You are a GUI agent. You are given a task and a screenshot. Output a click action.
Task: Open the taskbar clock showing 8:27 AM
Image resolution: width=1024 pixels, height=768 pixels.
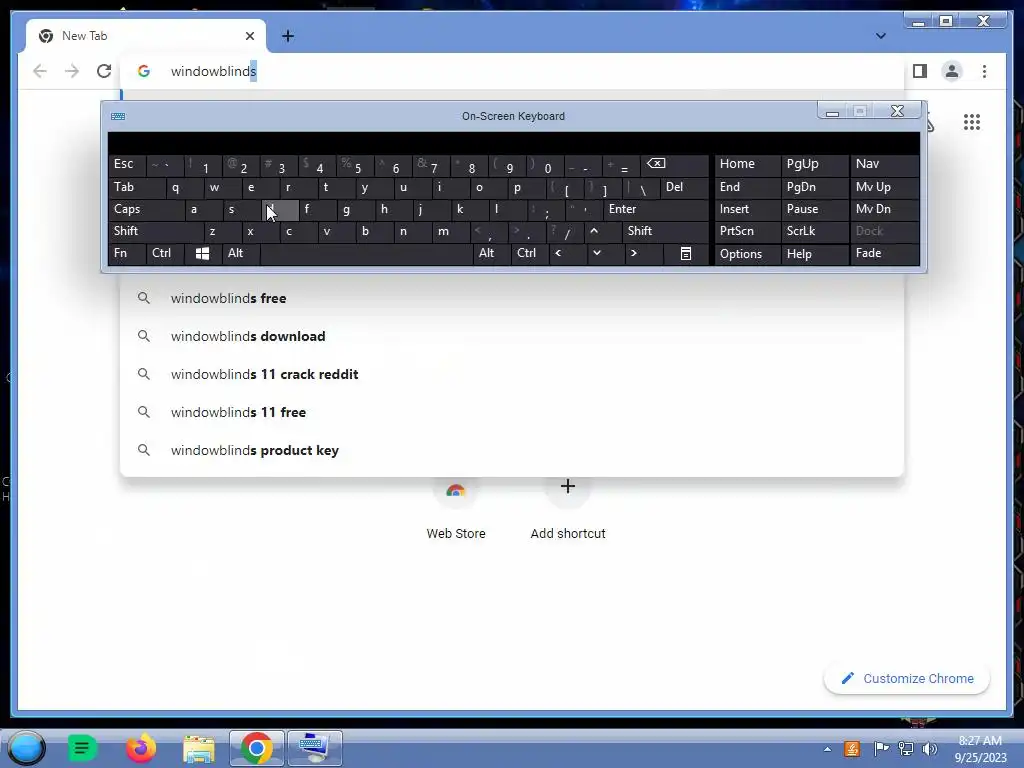(980, 749)
